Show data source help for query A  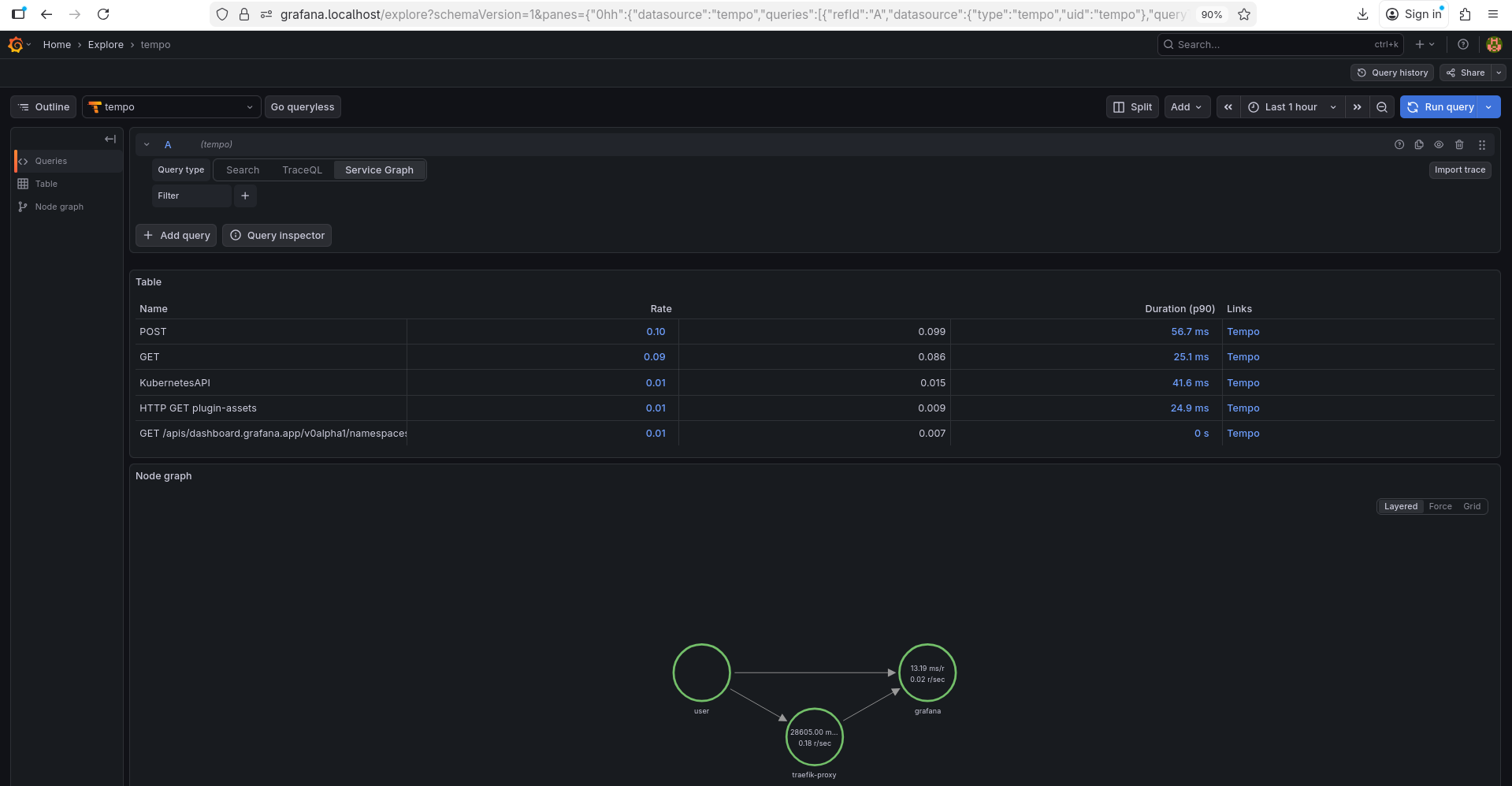click(x=1399, y=145)
